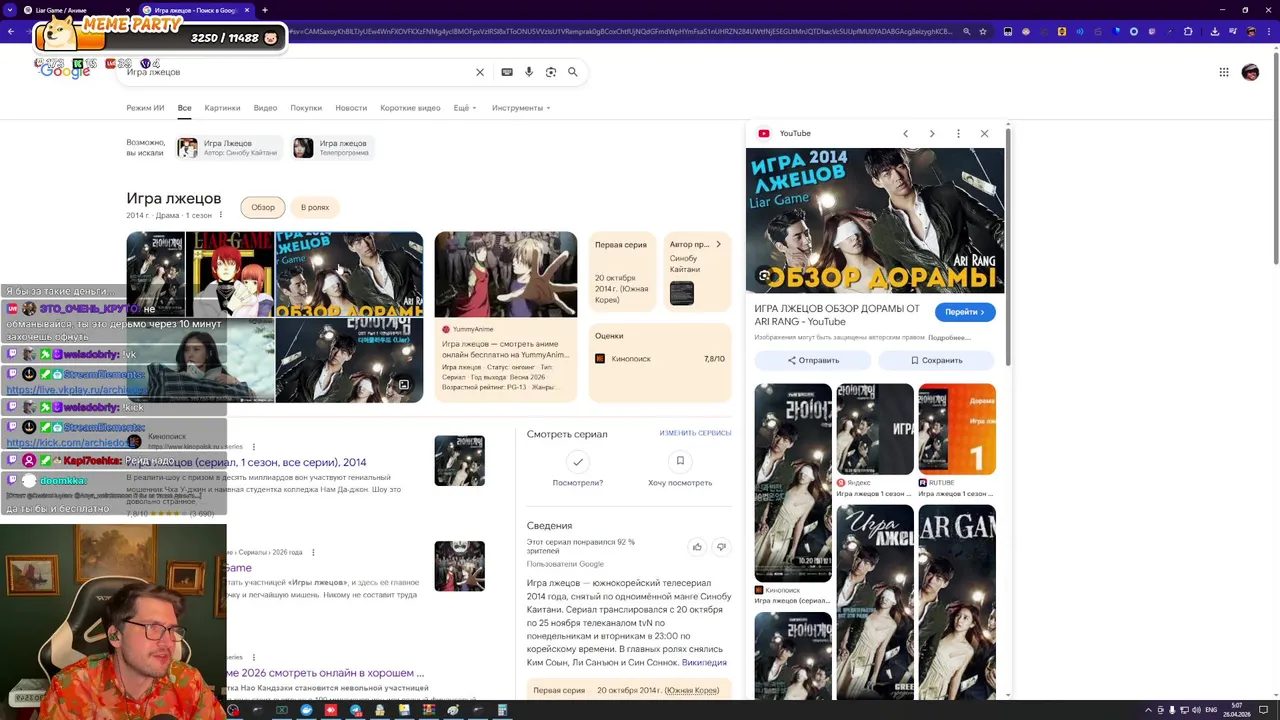Close the 'Игра лжецов - Поиск в Google' tab
The width and height of the screenshot is (1280, 720).
click(247, 10)
